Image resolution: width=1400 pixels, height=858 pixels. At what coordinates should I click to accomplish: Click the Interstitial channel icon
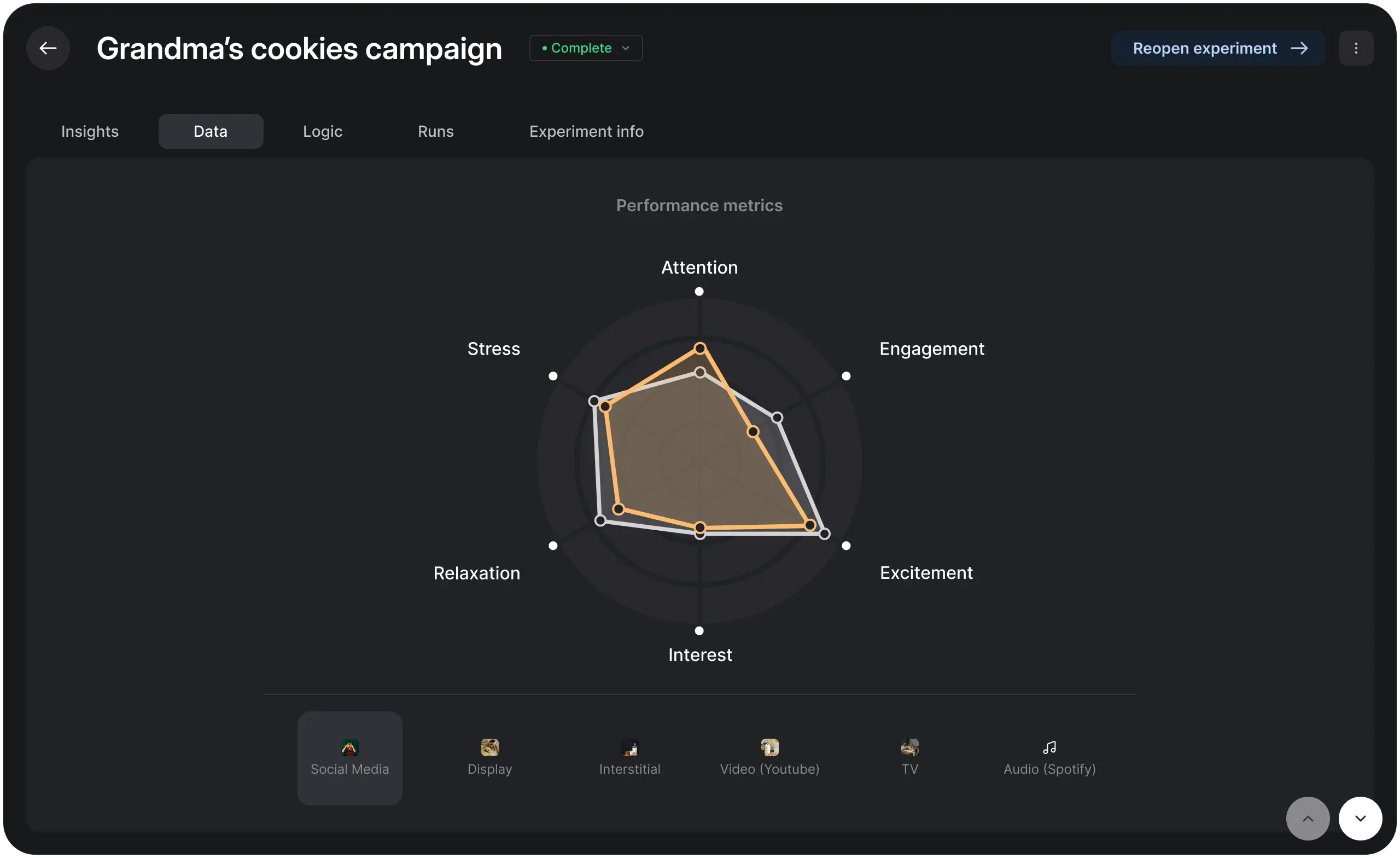(629, 747)
